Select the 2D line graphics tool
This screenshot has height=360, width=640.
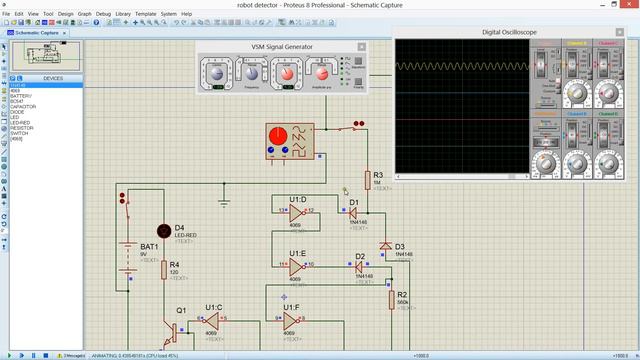tap(4, 152)
